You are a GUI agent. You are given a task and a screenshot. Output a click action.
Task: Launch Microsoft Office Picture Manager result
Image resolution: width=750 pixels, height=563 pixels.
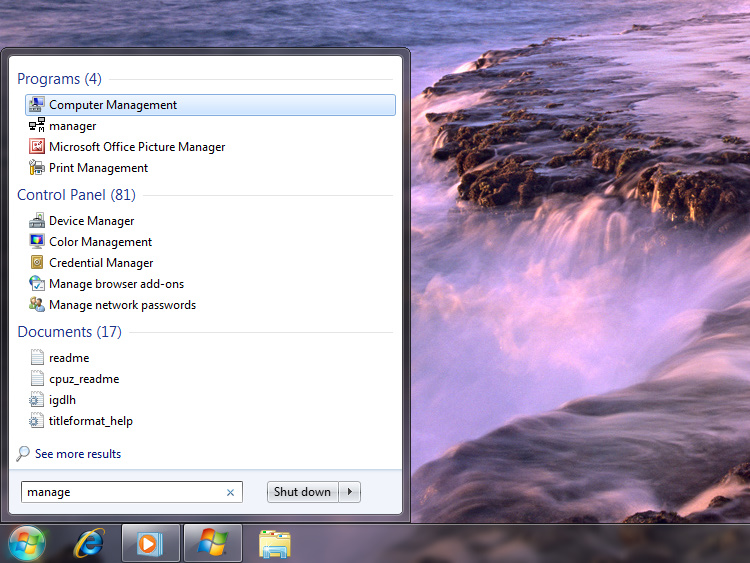tap(137, 147)
